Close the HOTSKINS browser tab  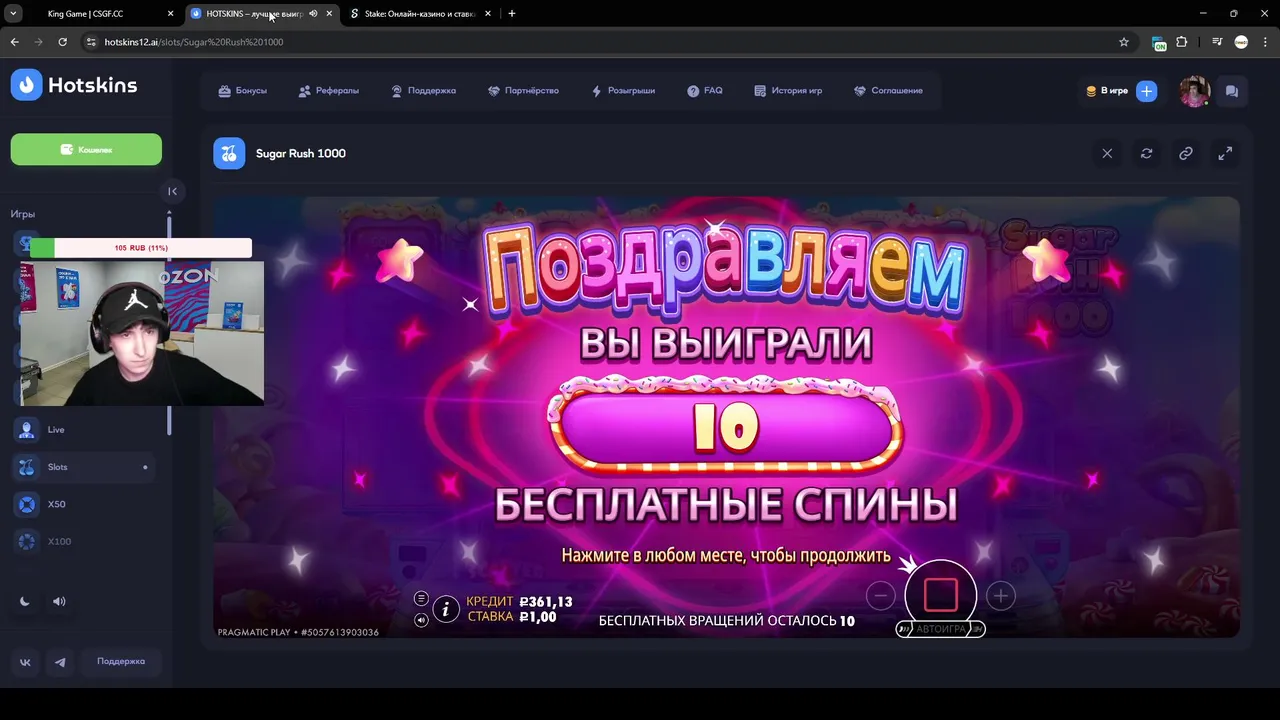(x=329, y=14)
